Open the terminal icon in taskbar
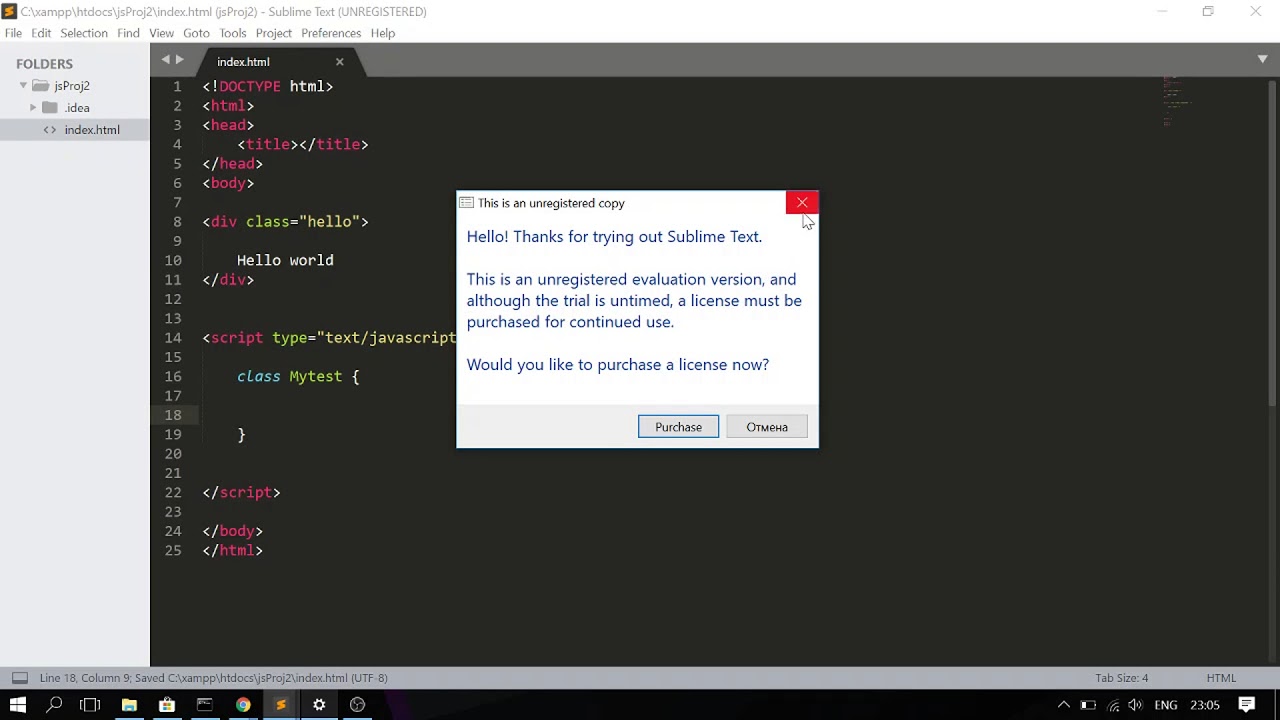This screenshot has width=1280, height=720. [x=205, y=705]
